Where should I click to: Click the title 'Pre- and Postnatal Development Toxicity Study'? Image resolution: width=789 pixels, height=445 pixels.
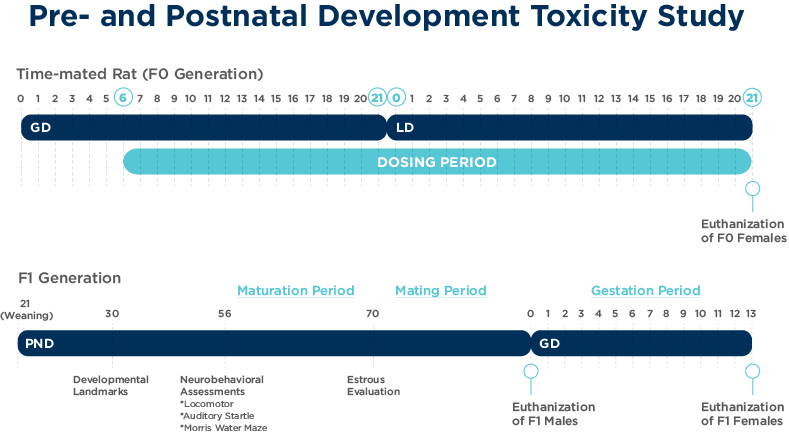coord(386,16)
